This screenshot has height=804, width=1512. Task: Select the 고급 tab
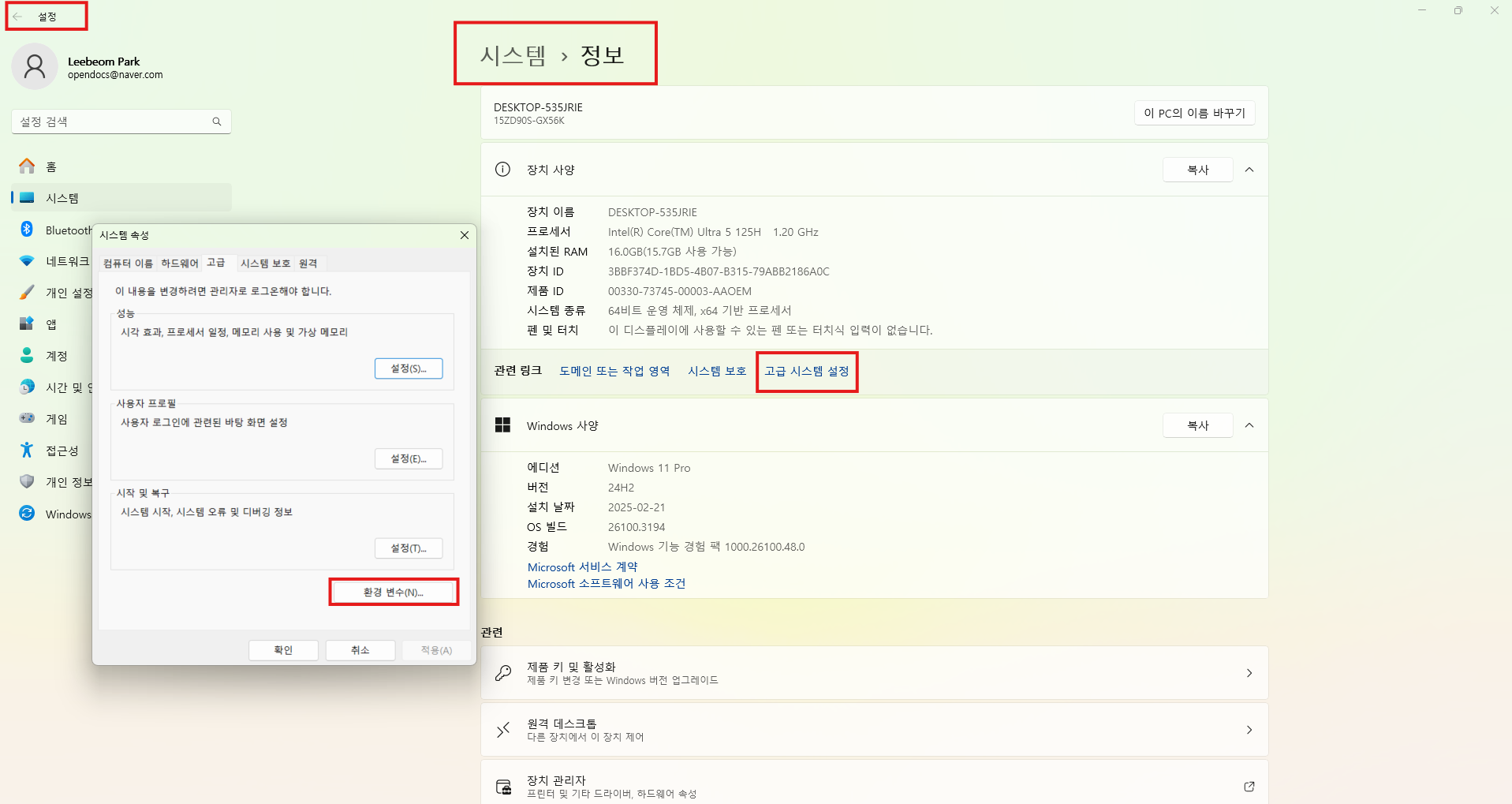tap(216, 263)
